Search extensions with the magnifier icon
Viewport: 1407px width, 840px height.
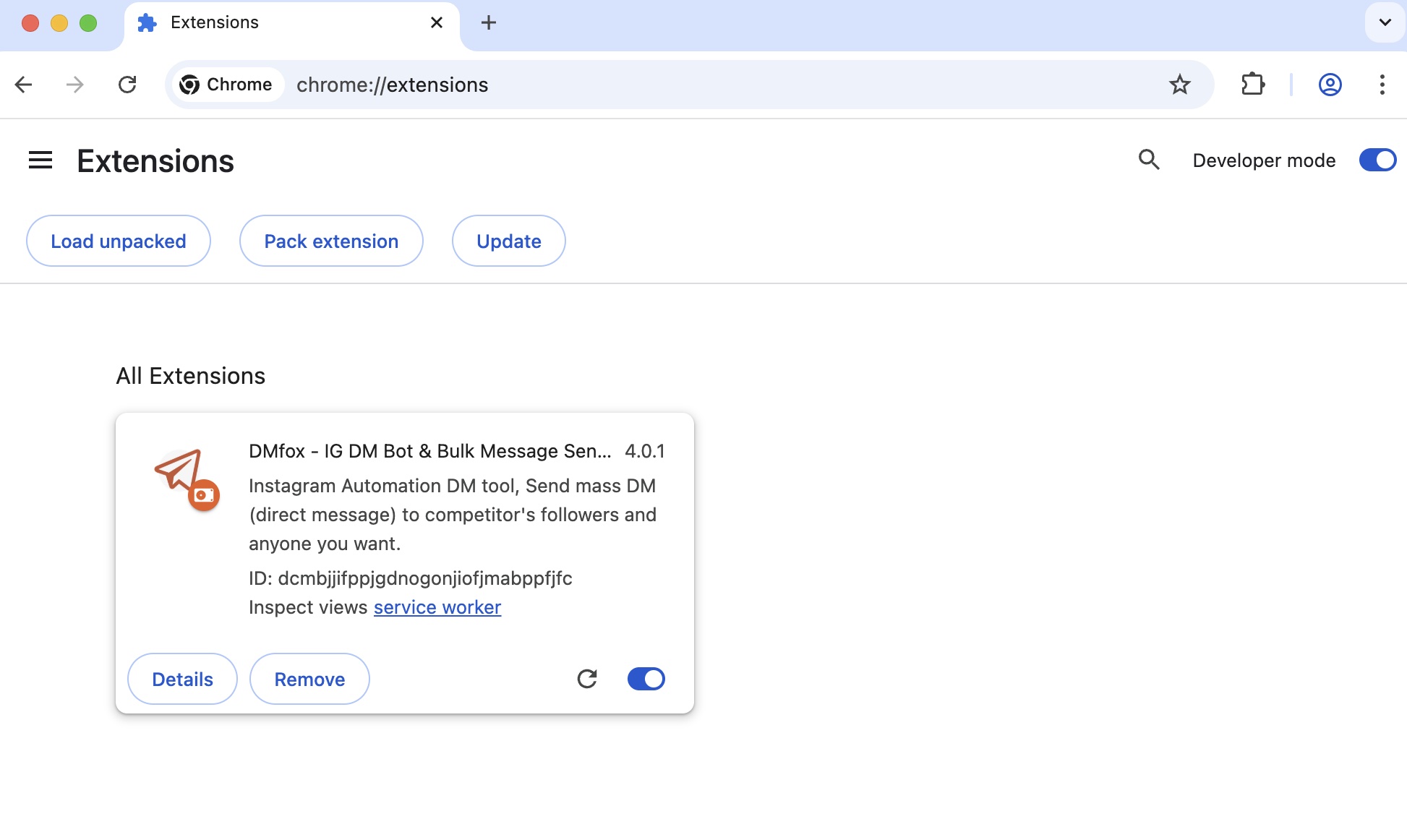pyautogui.click(x=1149, y=160)
